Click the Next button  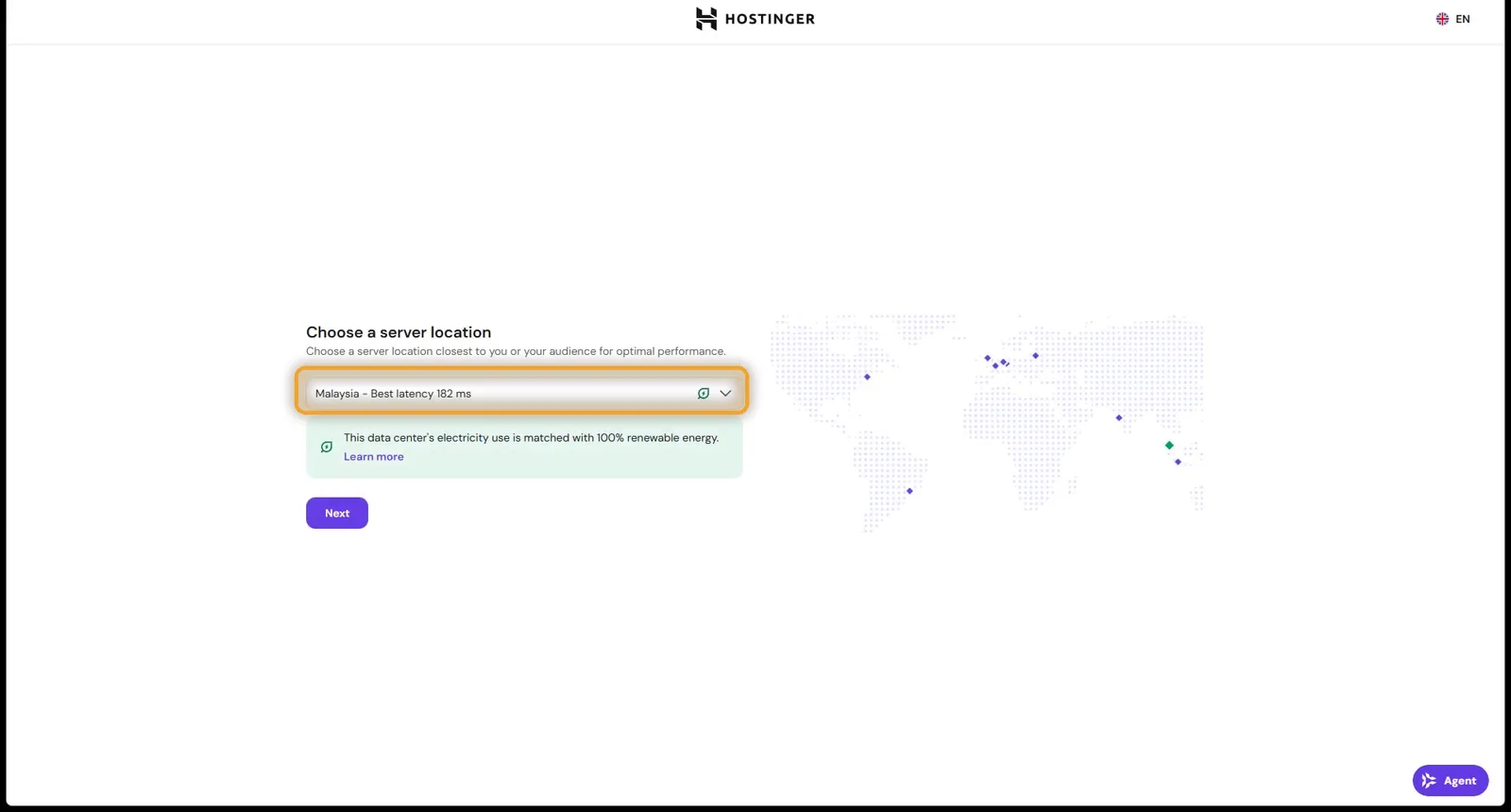[x=337, y=513]
